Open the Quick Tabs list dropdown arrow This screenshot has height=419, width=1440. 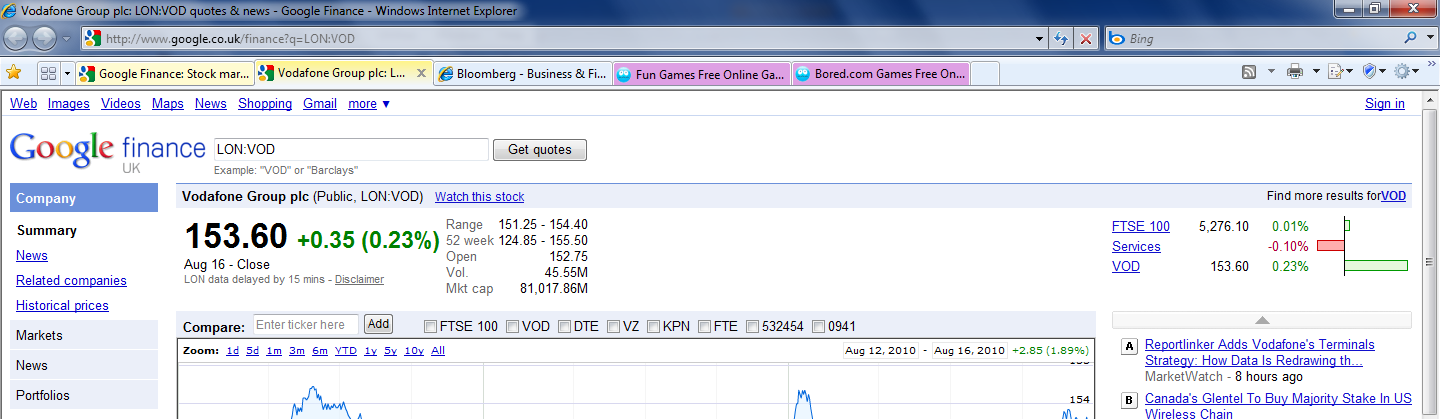coord(67,74)
